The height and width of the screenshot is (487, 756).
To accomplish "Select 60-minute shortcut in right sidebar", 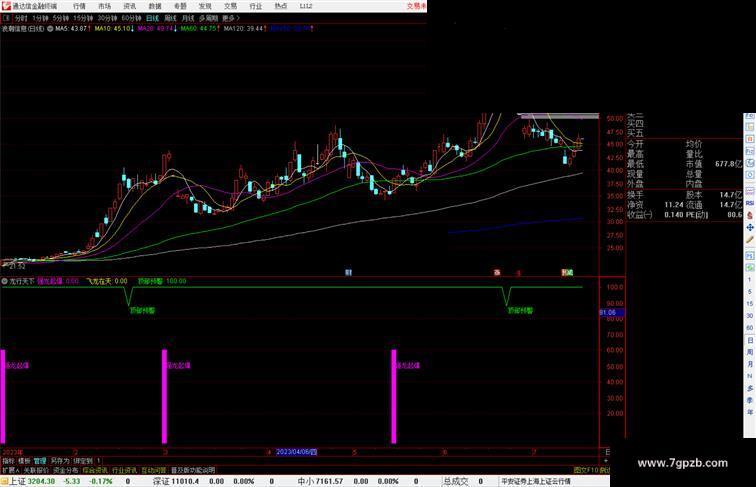I will tap(750, 328).
